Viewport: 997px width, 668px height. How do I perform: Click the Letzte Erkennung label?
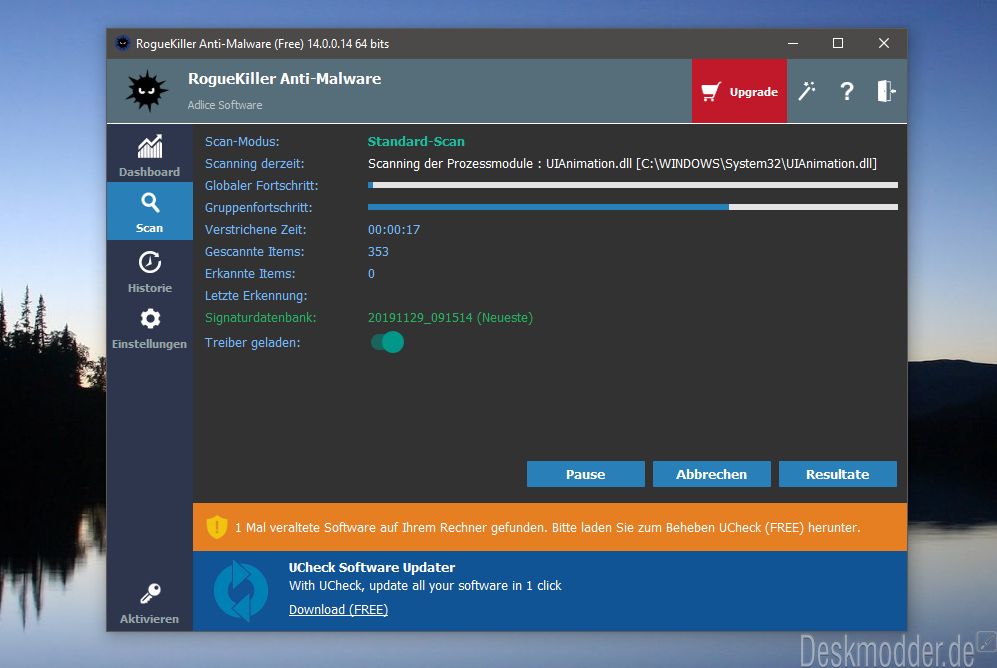pos(256,296)
